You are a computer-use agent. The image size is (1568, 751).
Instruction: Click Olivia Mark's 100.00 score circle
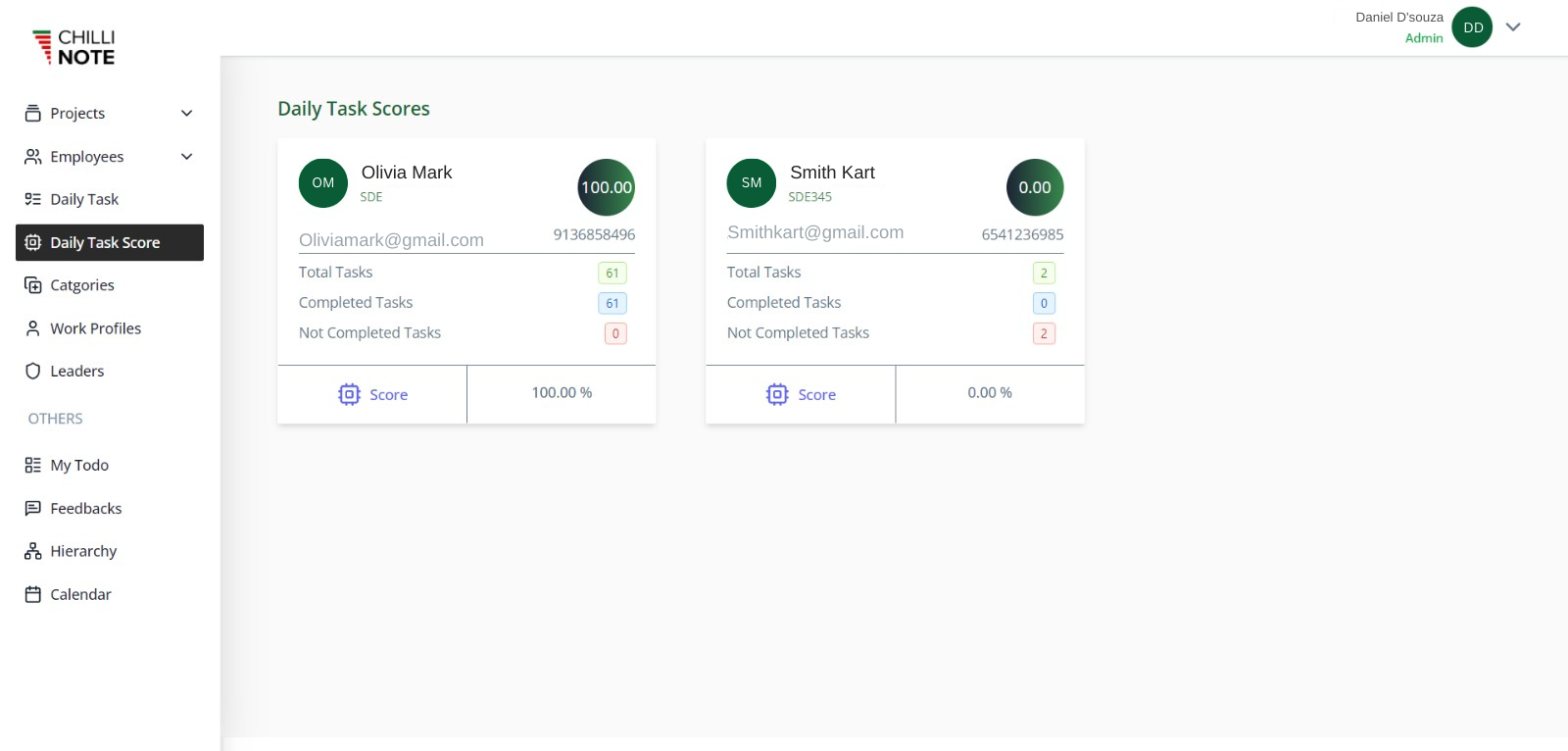coord(607,187)
